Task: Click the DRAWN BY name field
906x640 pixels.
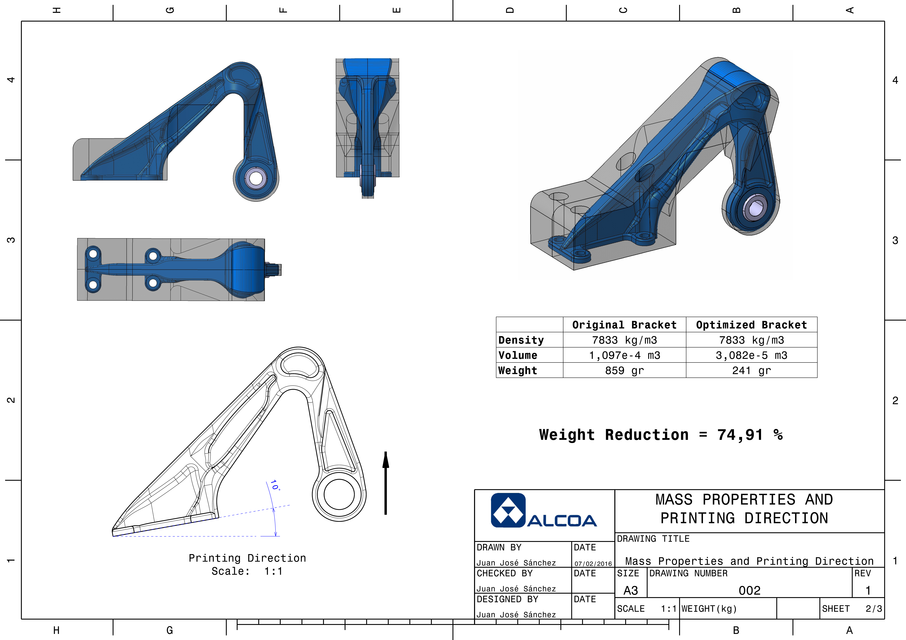Action: (x=515, y=562)
